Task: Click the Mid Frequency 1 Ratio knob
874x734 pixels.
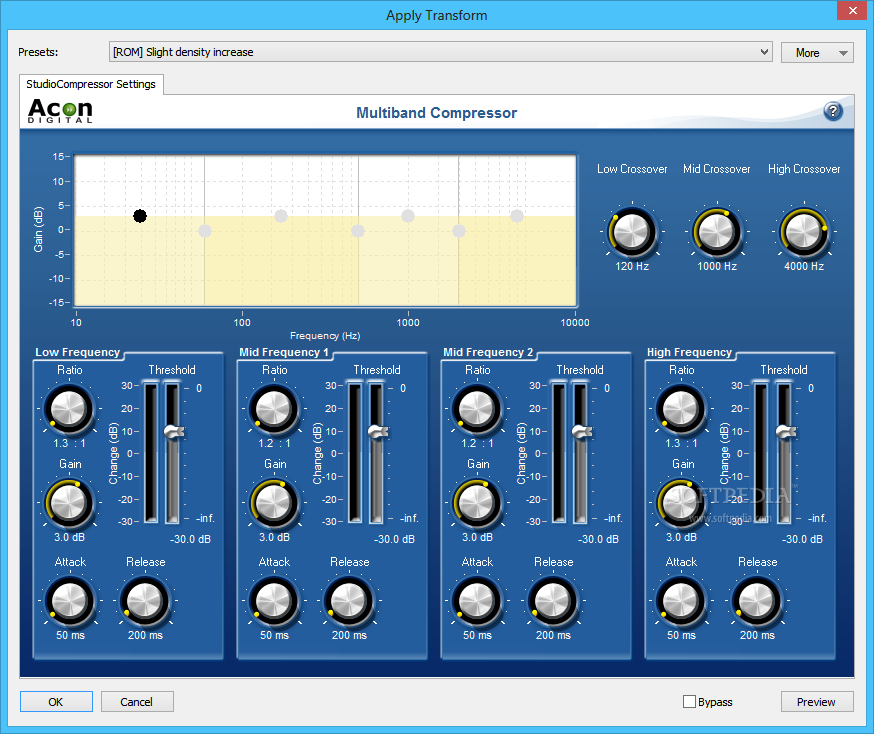Action: tap(274, 409)
